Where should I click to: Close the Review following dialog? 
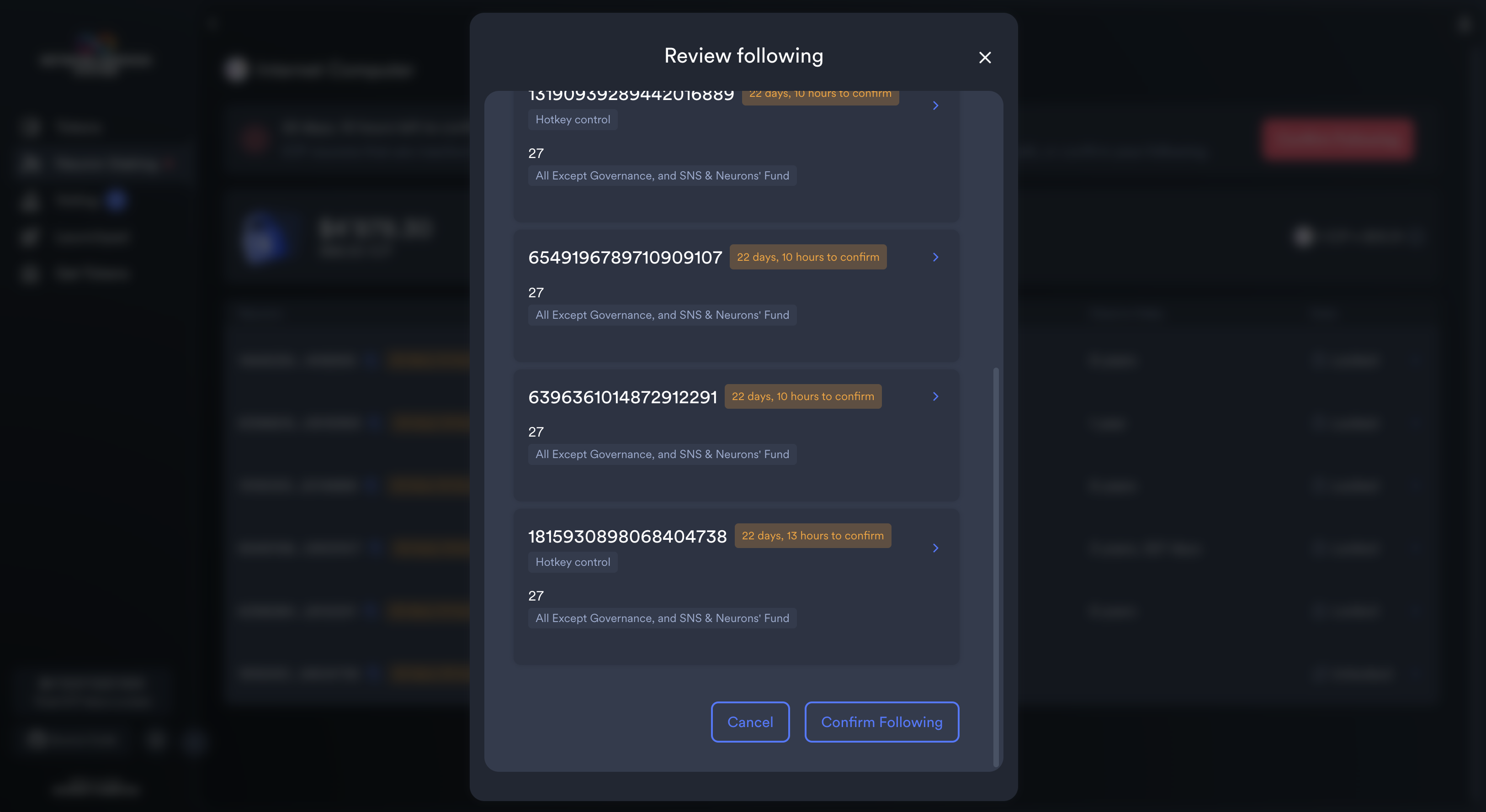click(985, 58)
